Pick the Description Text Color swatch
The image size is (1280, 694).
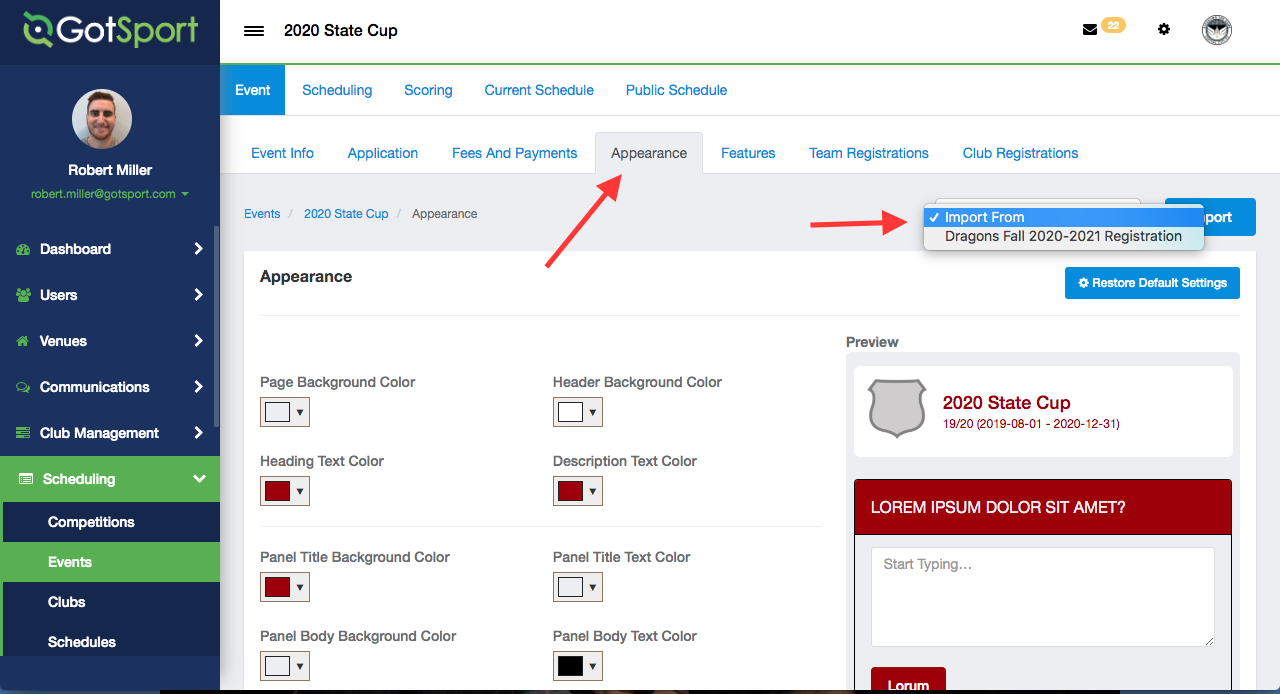pyautogui.click(x=578, y=491)
